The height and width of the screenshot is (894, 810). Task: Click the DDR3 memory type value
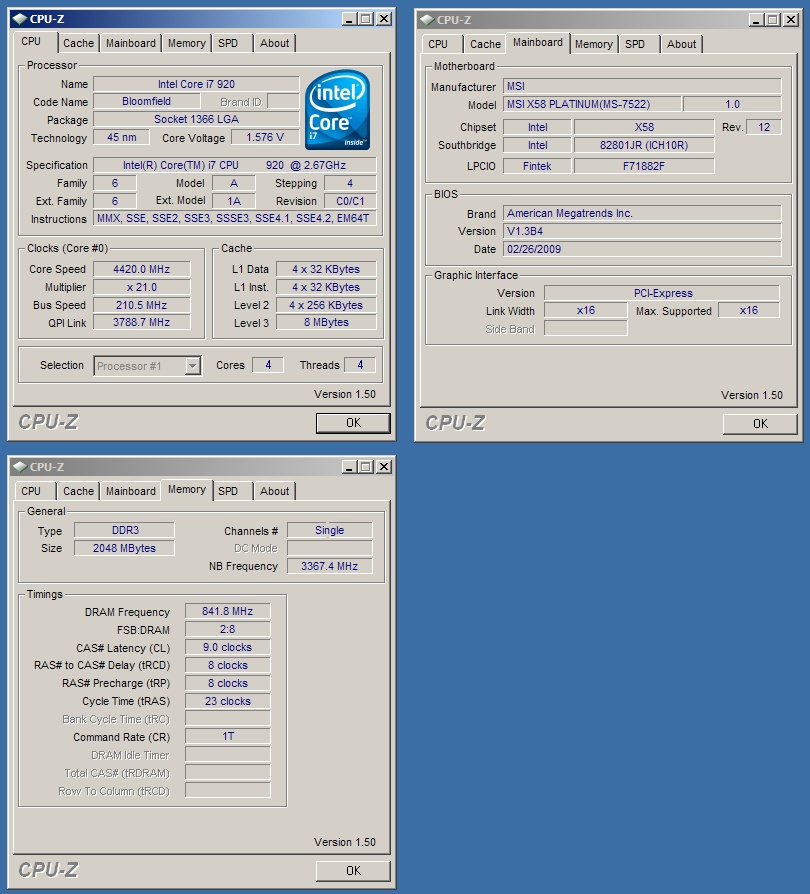tap(124, 530)
